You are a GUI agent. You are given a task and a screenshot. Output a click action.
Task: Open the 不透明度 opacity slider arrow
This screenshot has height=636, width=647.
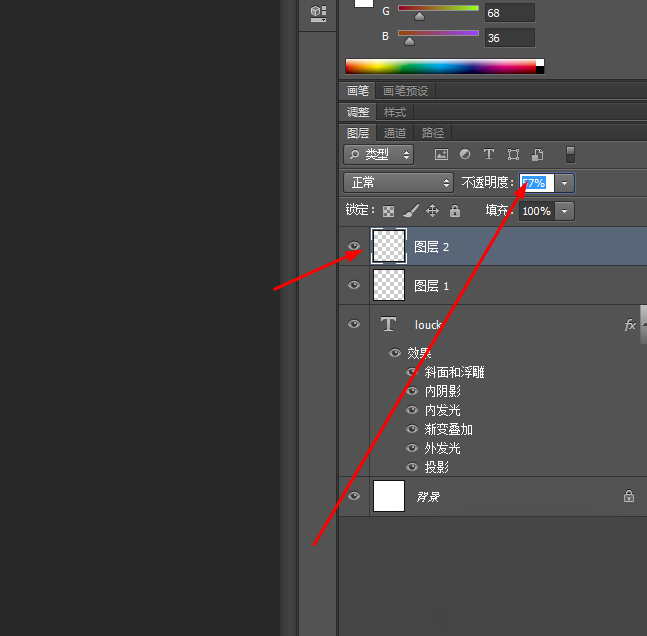pyautogui.click(x=564, y=183)
